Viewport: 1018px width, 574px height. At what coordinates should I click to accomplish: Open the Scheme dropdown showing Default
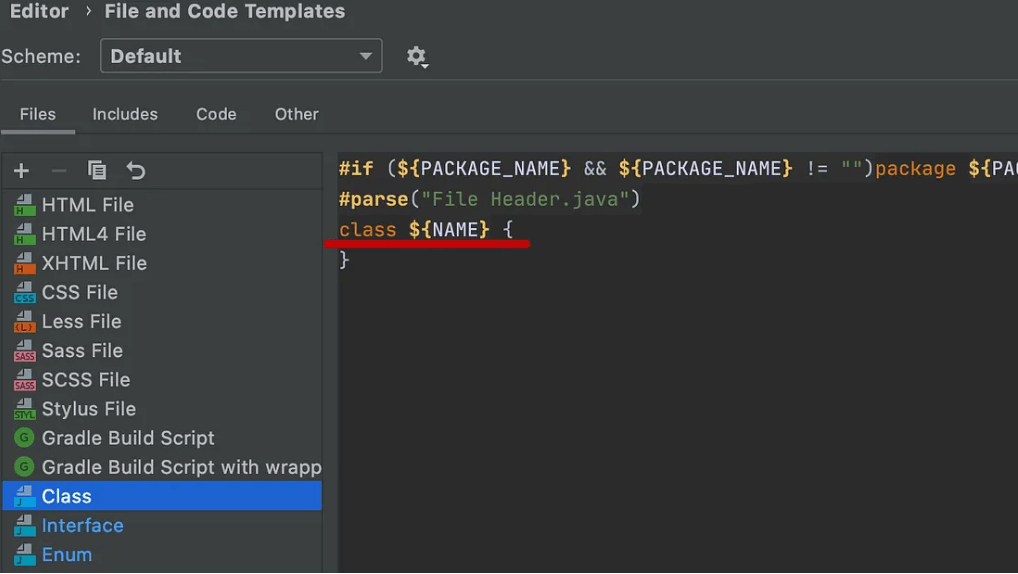[x=240, y=57]
